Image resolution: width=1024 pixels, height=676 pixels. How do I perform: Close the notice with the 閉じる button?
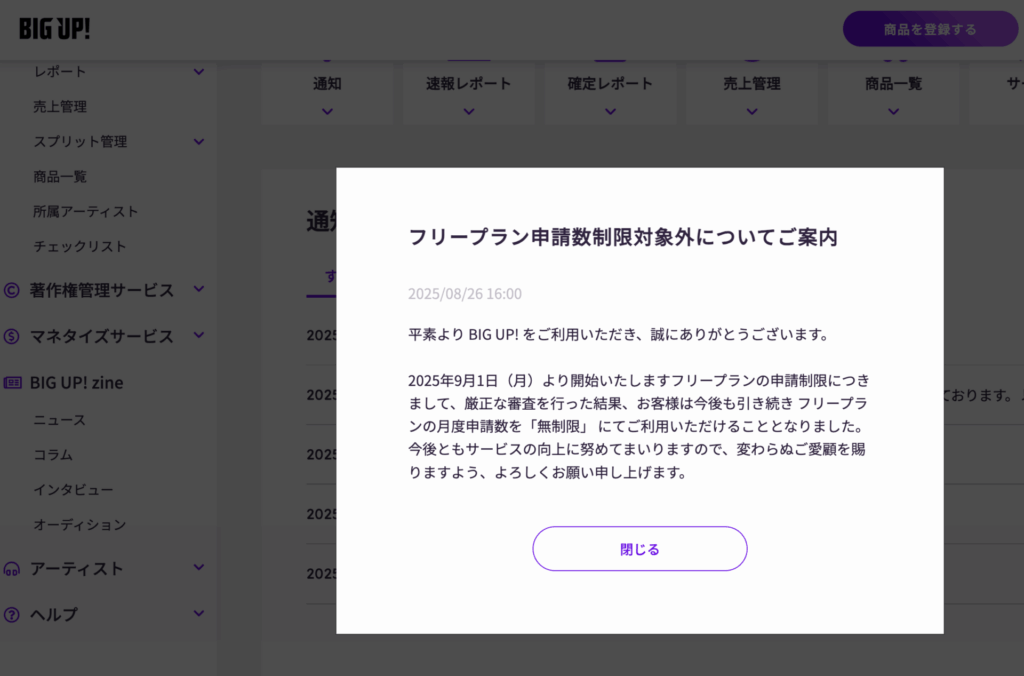(x=639, y=549)
